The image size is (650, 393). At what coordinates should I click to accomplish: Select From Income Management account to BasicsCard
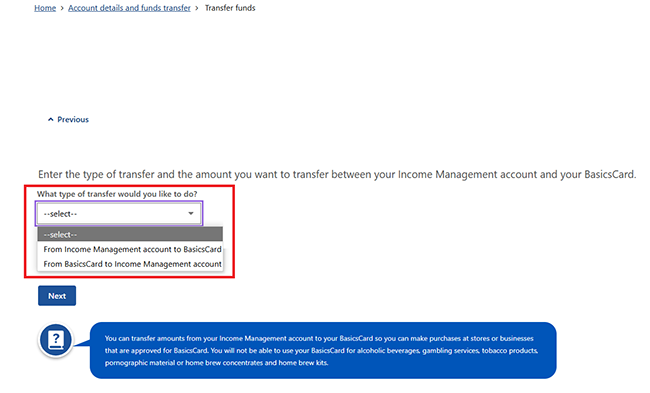(130, 249)
